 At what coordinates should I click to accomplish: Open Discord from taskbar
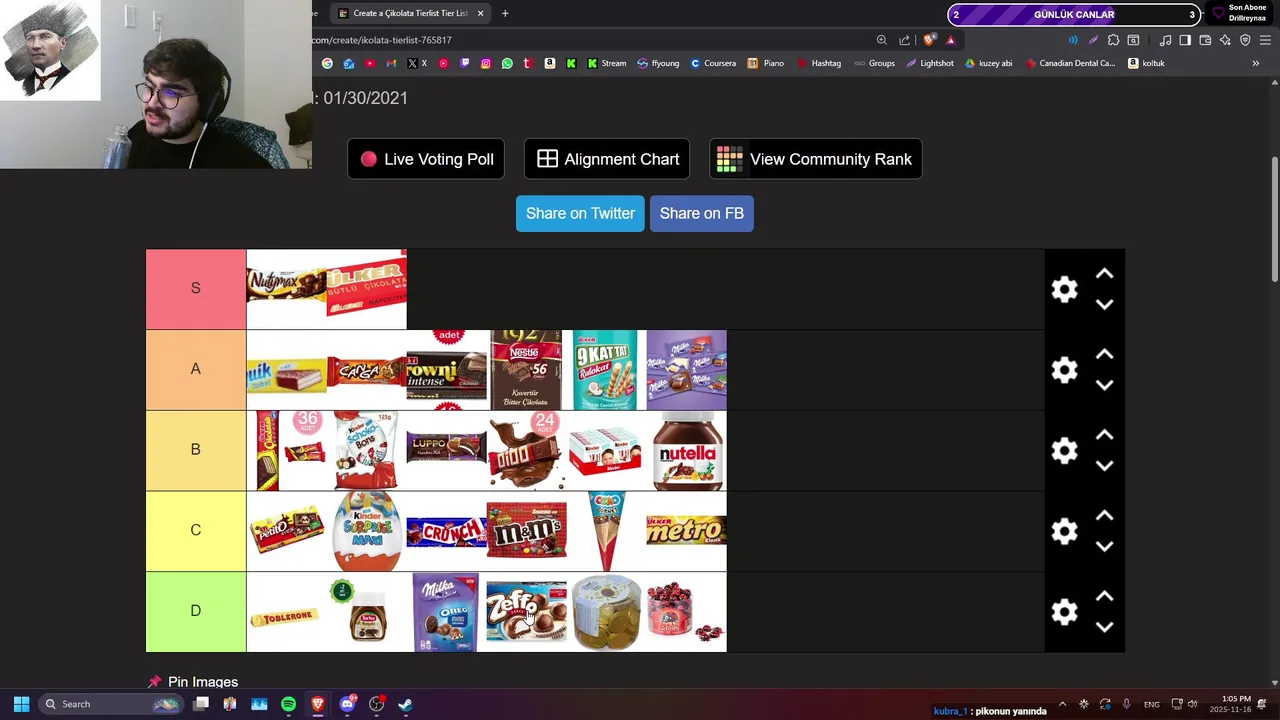pos(347,704)
